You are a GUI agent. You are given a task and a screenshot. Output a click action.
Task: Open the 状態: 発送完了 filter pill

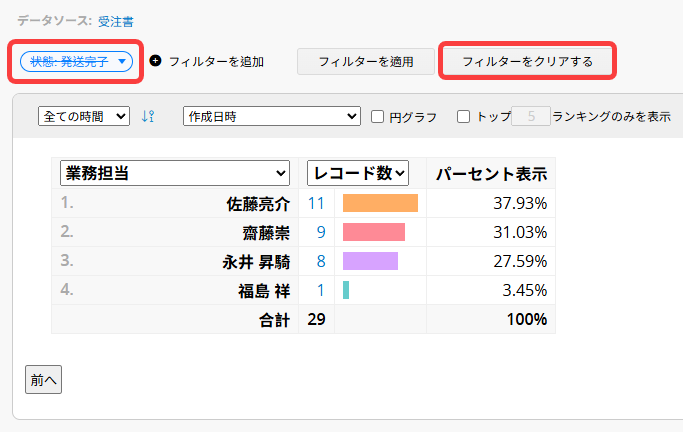[76, 61]
